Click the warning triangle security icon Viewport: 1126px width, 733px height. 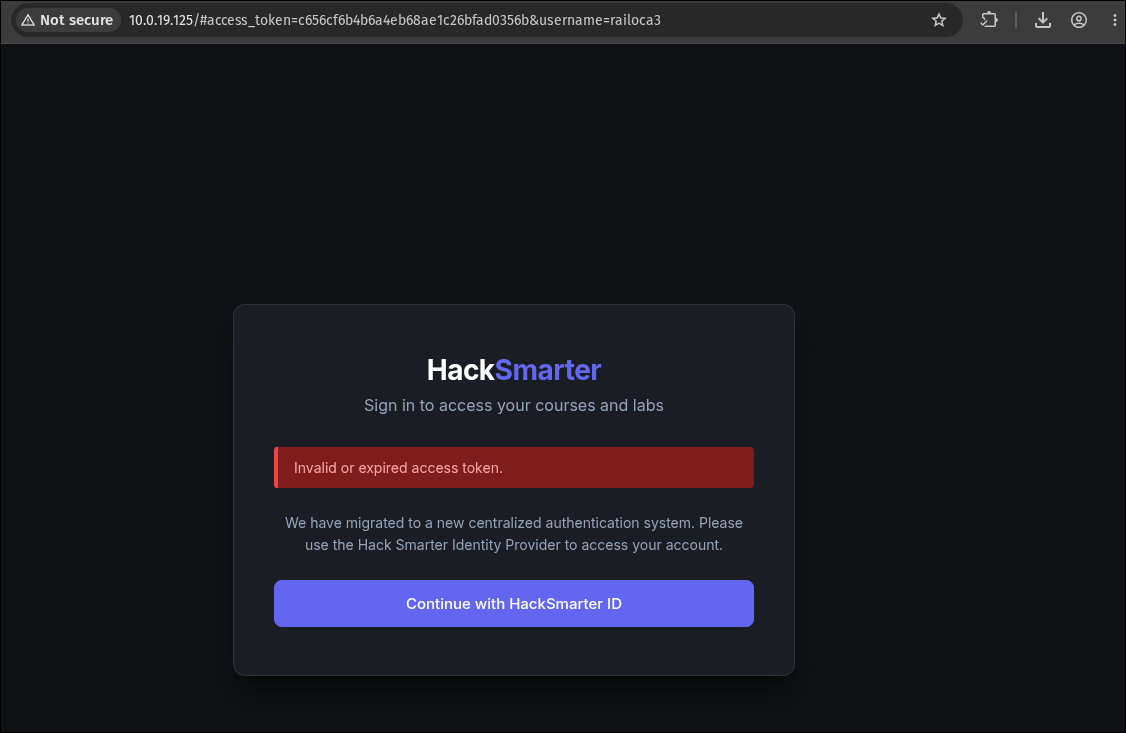coord(28,20)
